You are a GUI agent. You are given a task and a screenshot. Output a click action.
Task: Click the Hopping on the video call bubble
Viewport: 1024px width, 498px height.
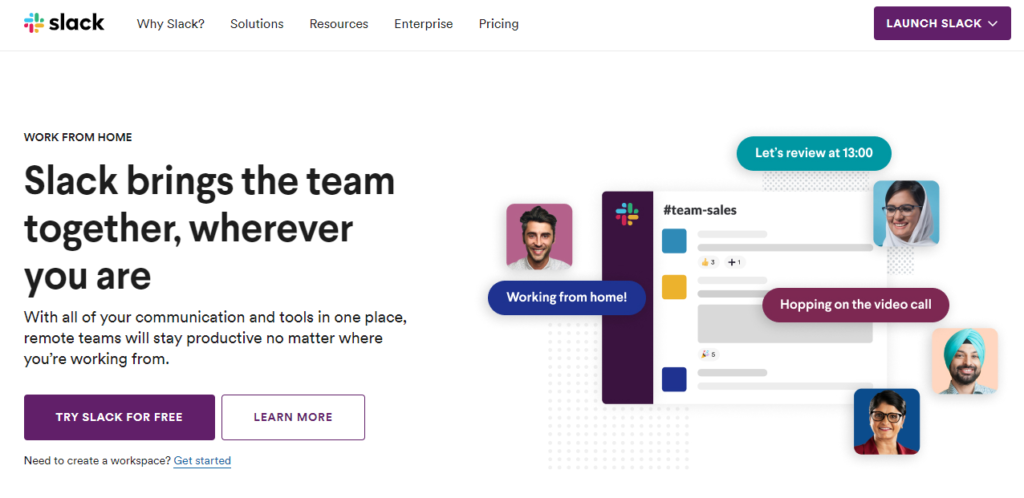(856, 305)
